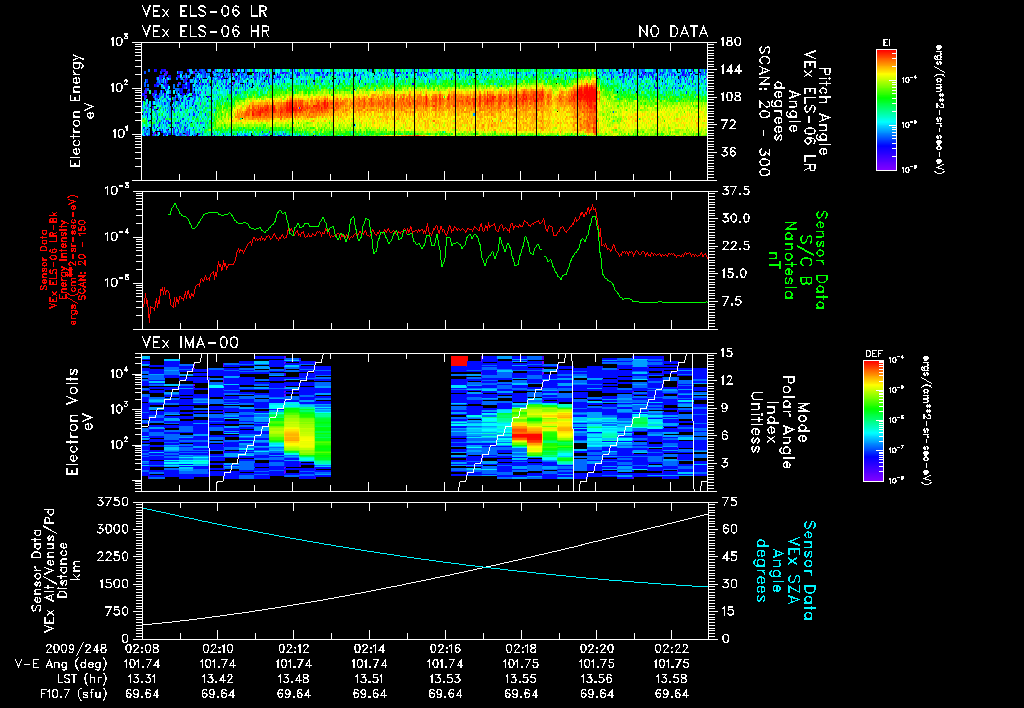Click the 'Polar Angle Index' axis label
1024x708 pixels.
click(779, 422)
